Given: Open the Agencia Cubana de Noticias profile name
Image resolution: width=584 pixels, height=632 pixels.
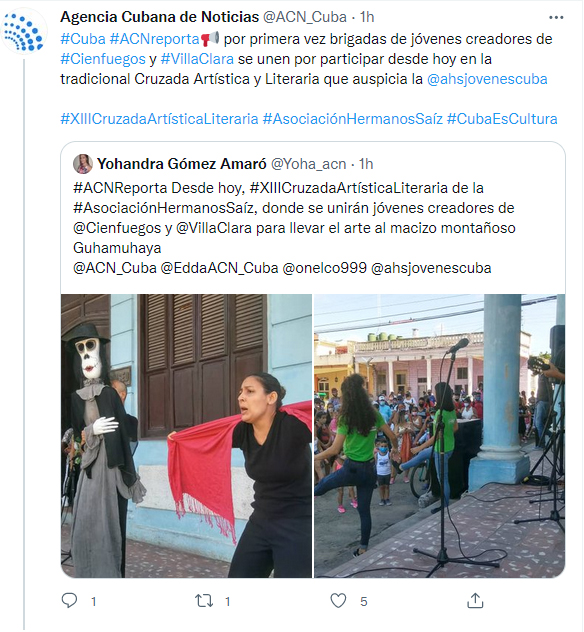Looking at the screenshot, I should (160, 17).
